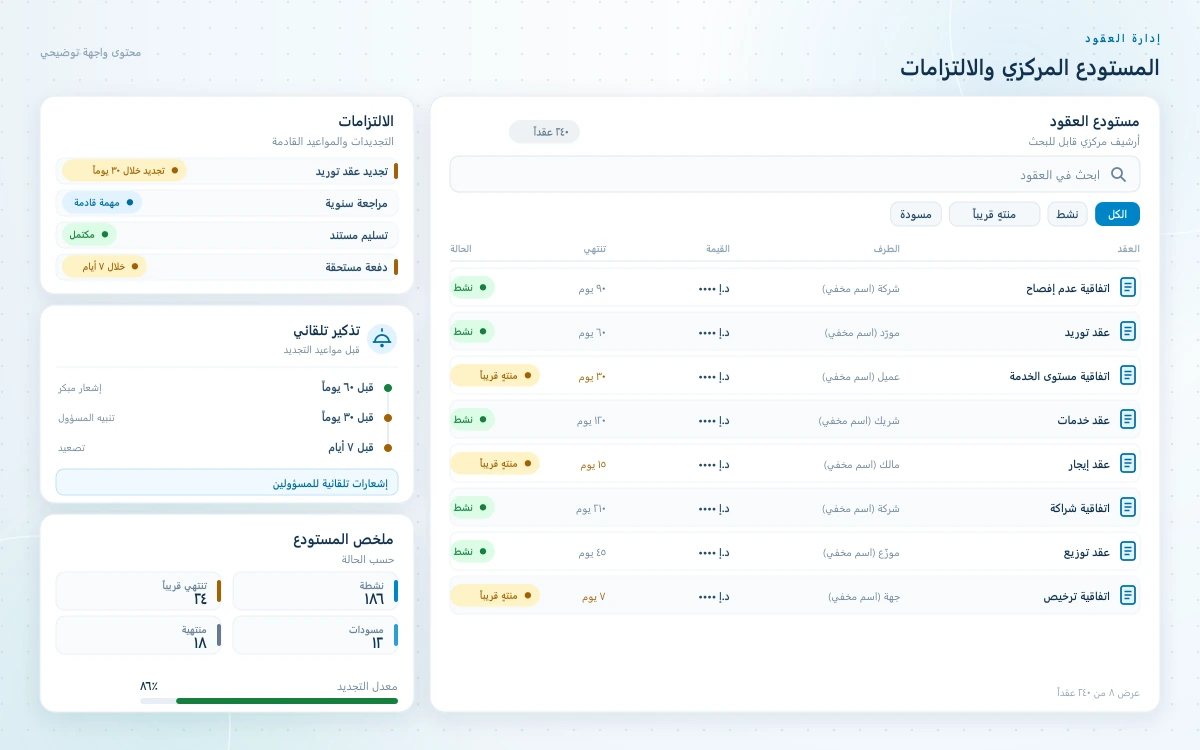Click إشعارات تلقائية للمسؤولين banner
Screen dimensions: 1200x750
coord(227,483)
